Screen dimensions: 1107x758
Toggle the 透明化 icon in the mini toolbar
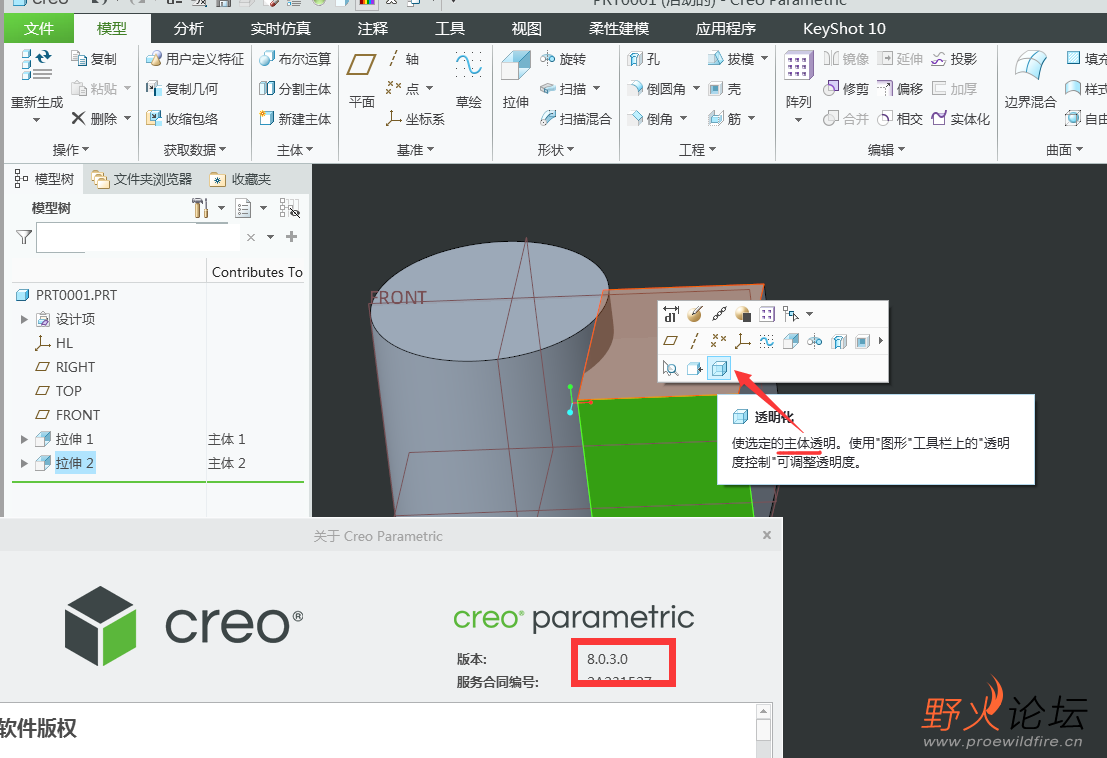pyautogui.click(x=719, y=368)
